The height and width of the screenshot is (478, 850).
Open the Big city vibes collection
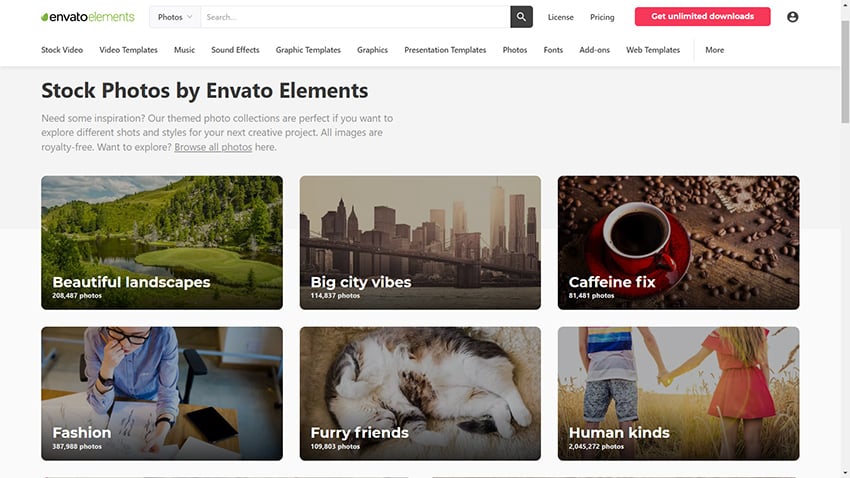pos(420,243)
